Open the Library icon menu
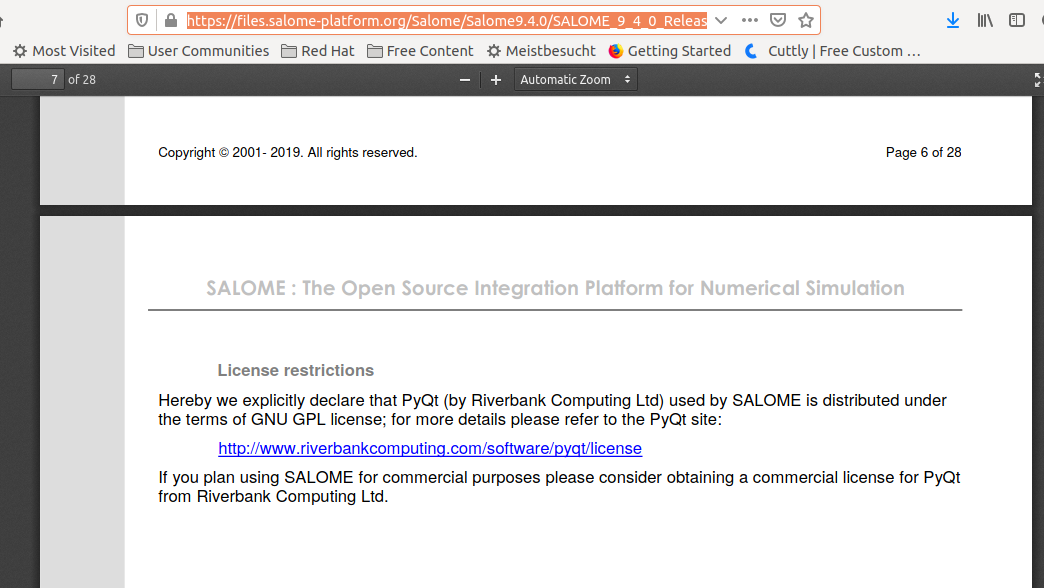1044x588 pixels. coord(985,21)
